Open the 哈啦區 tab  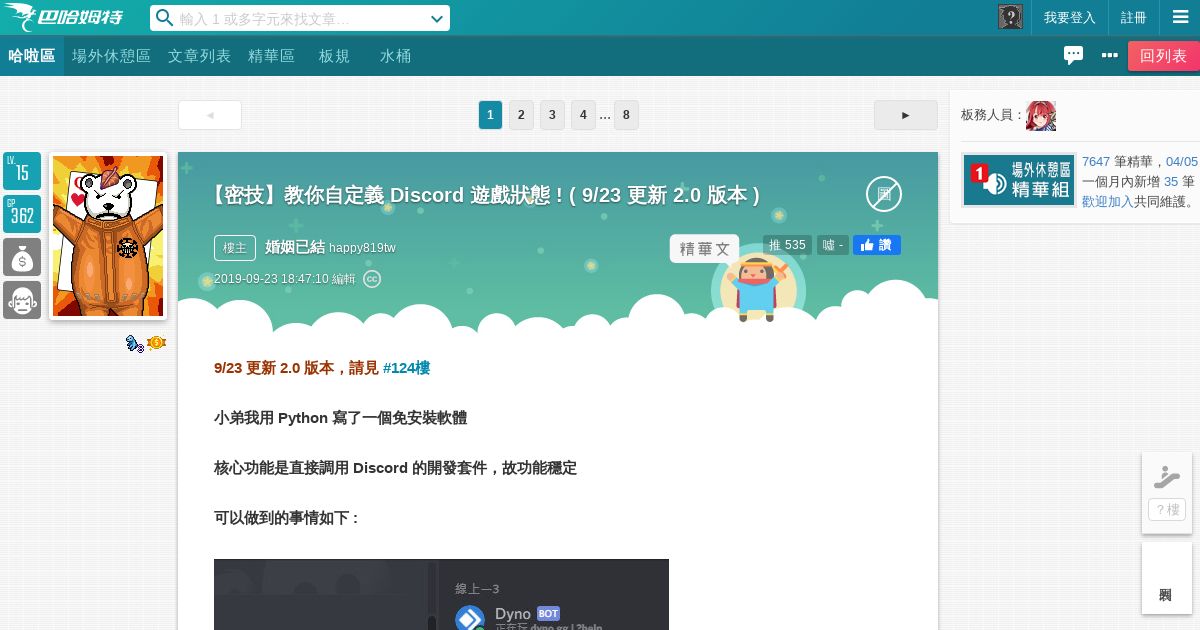tap(32, 56)
